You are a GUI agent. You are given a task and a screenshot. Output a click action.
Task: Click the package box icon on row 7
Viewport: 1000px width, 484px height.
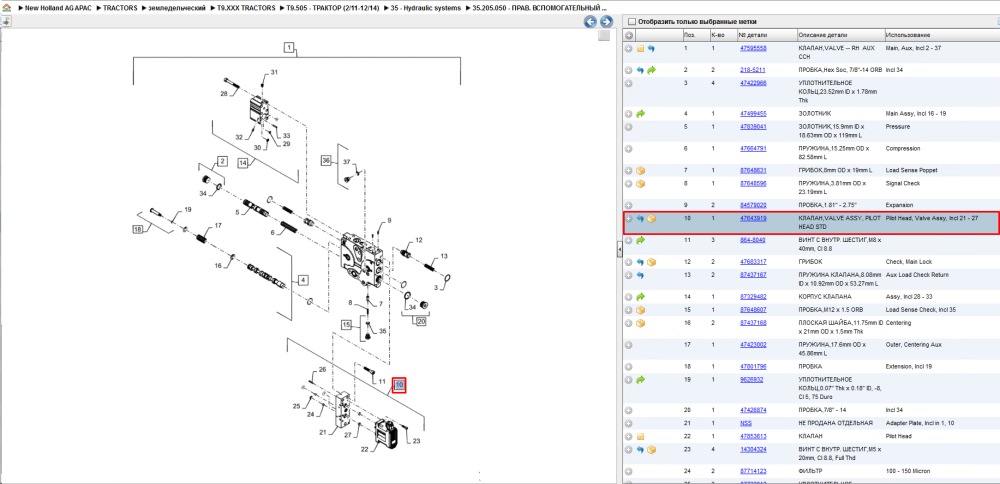[x=640, y=171]
